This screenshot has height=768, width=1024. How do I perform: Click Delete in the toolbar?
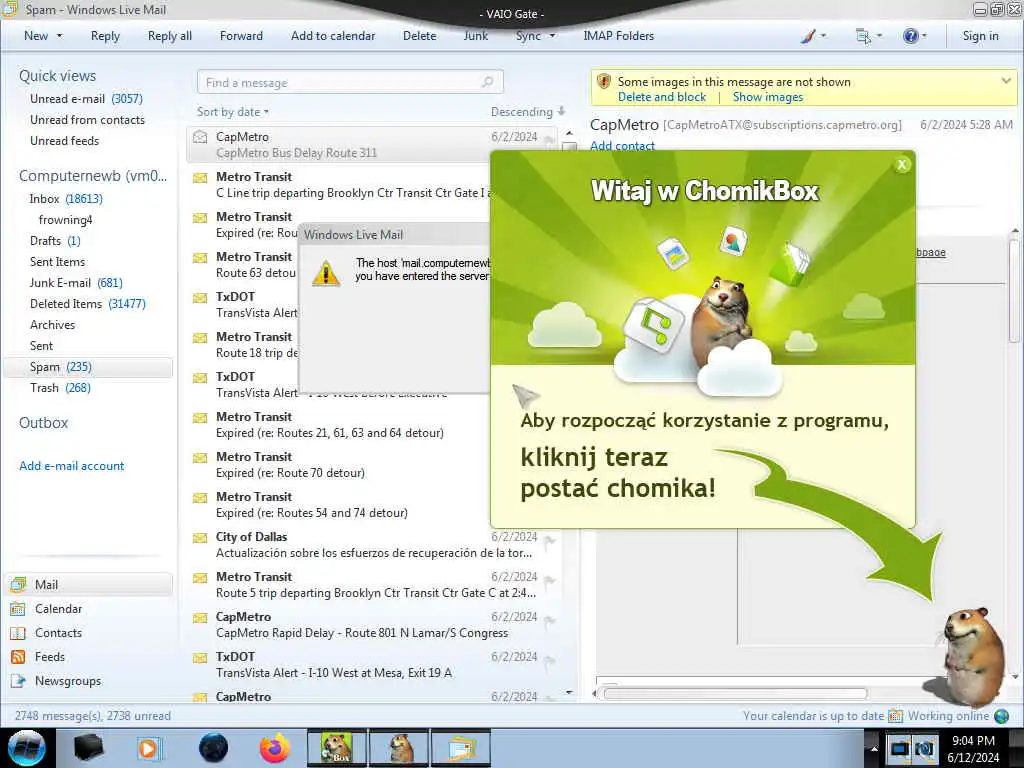419,36
